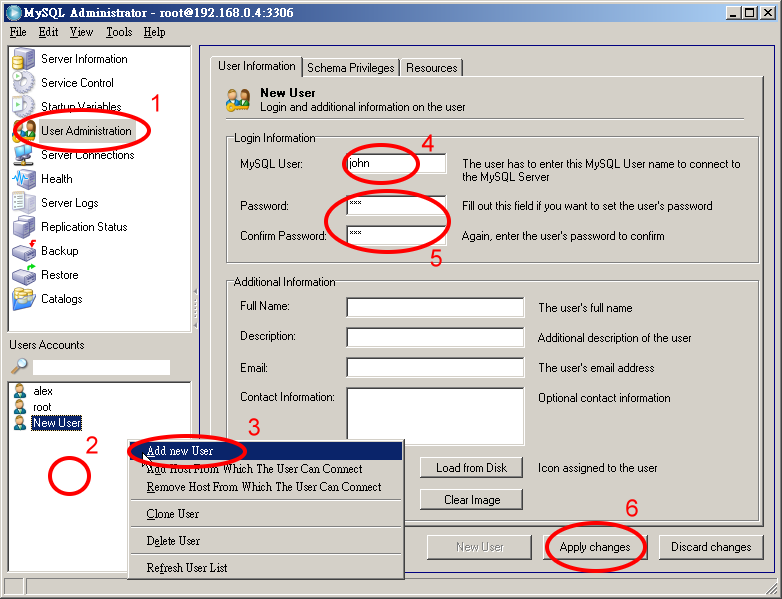Select the root user account
This screenshot has width=782, height=599.
click(42, 407)
